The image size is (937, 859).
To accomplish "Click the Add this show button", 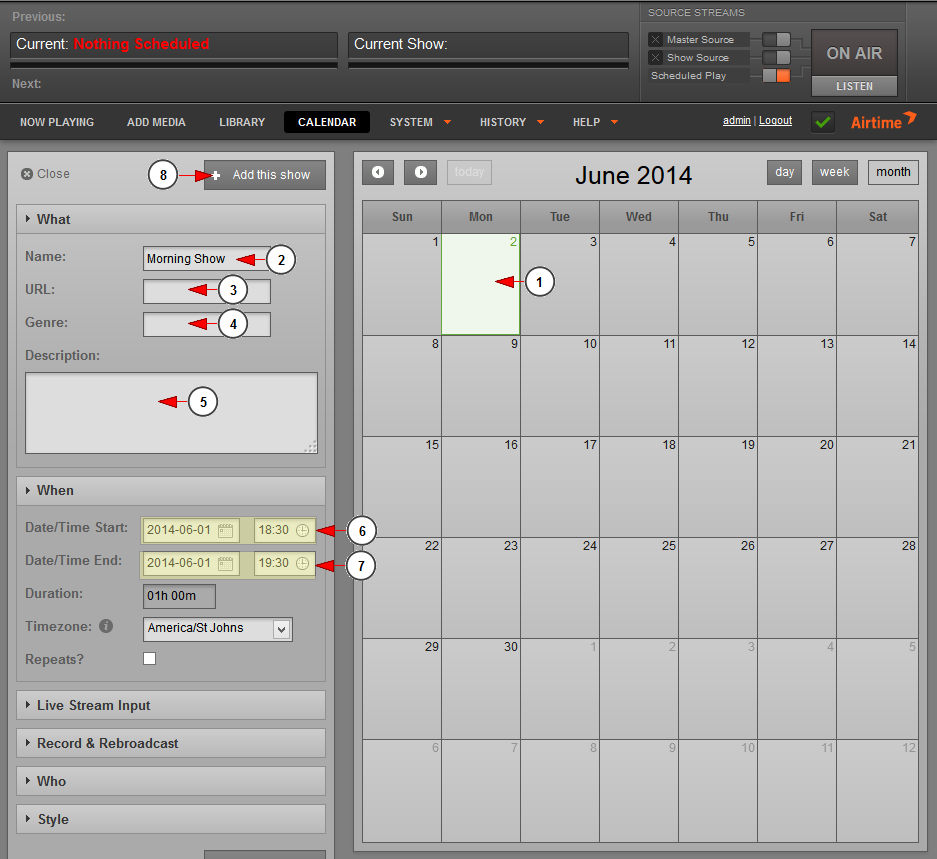I will [264, 175].
